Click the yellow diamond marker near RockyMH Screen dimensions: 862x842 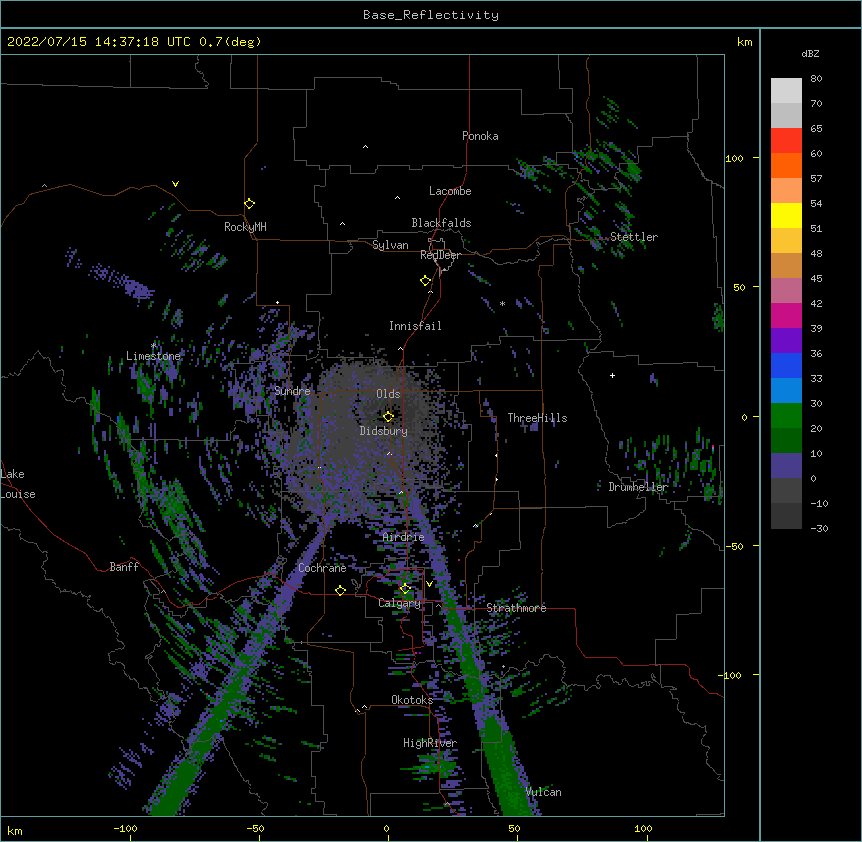click(x=250, y=204)
